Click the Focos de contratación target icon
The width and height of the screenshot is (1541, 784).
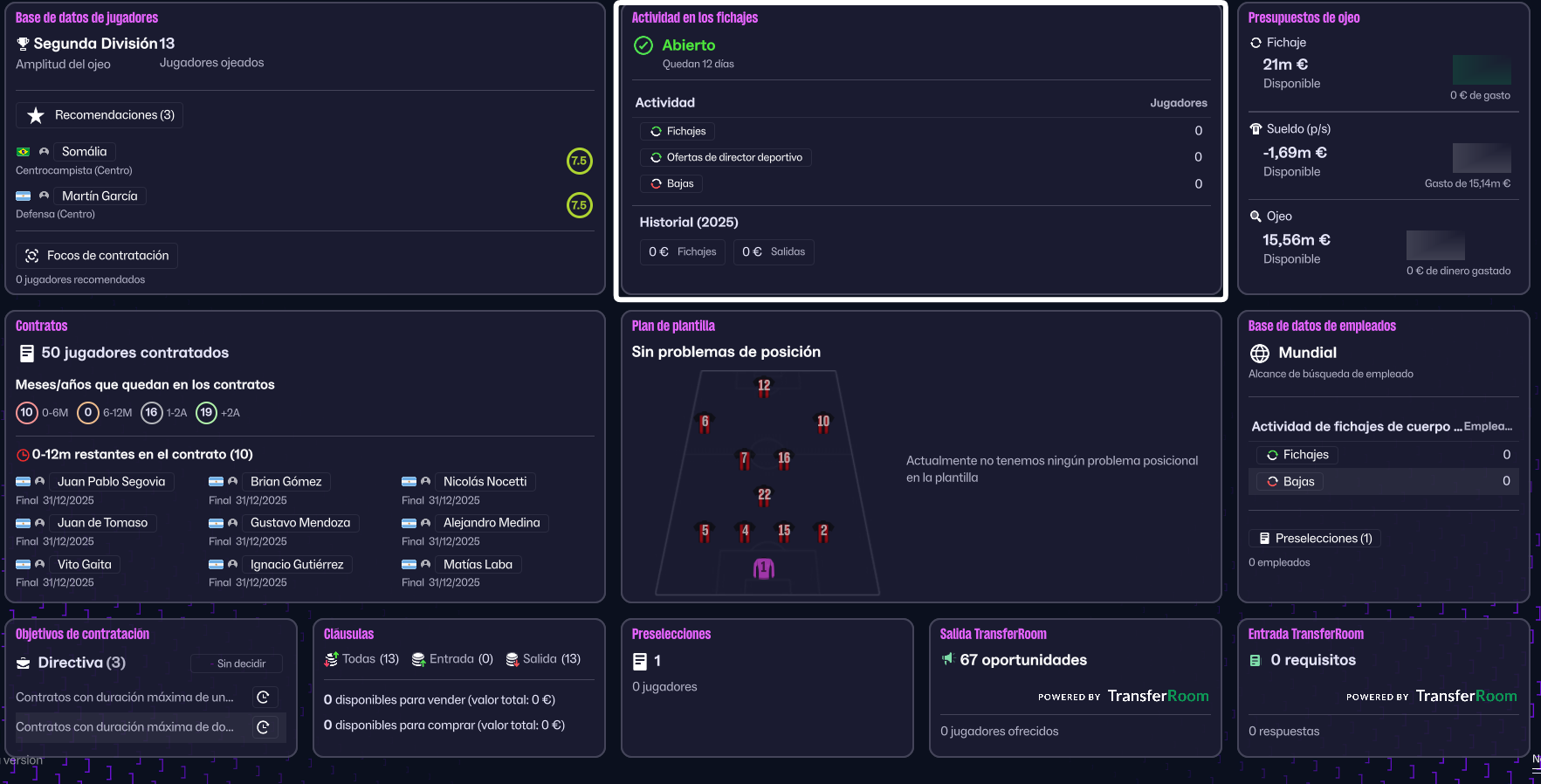coord(32,256)
